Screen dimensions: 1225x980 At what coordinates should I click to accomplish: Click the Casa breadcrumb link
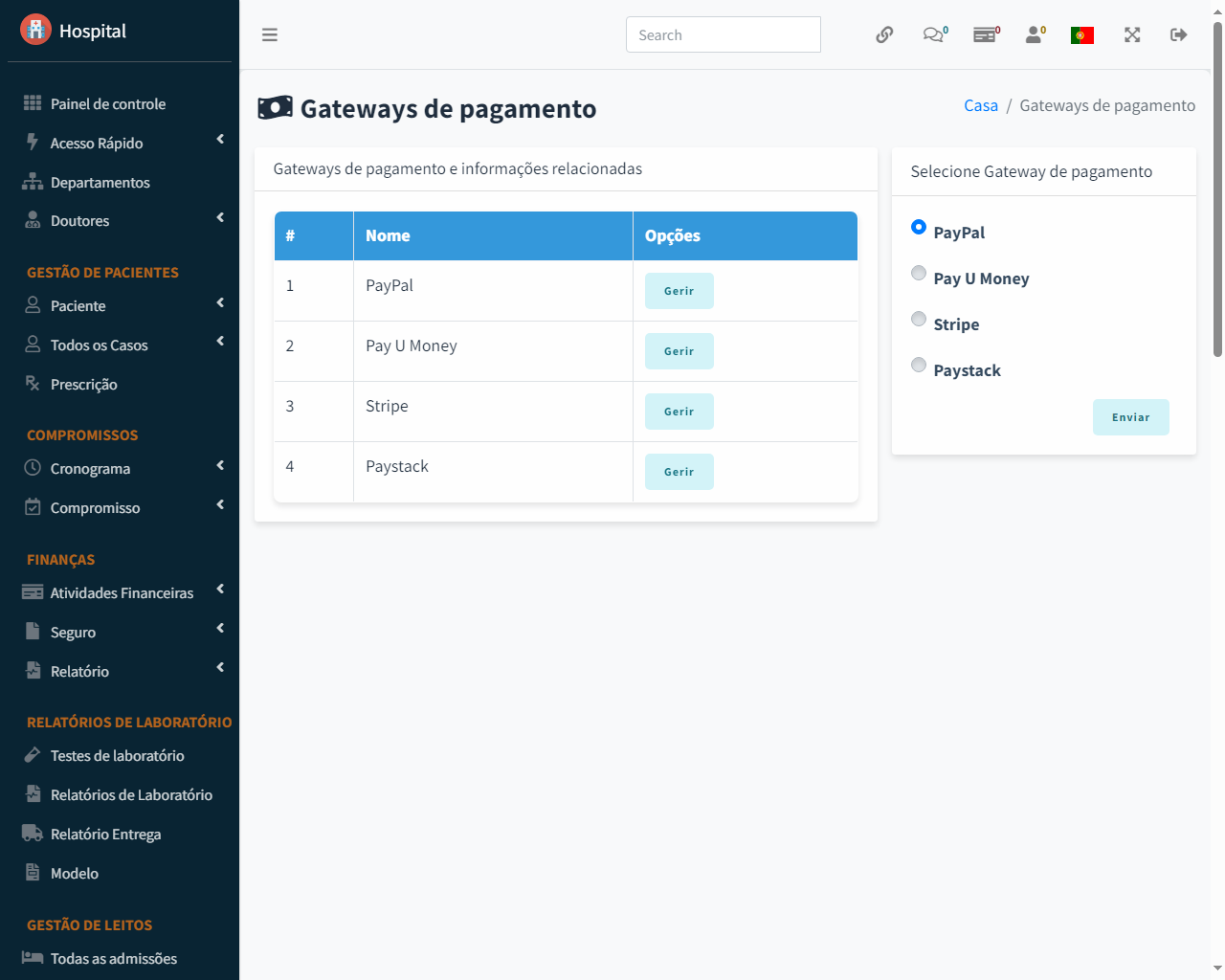[x=980, y=105]
